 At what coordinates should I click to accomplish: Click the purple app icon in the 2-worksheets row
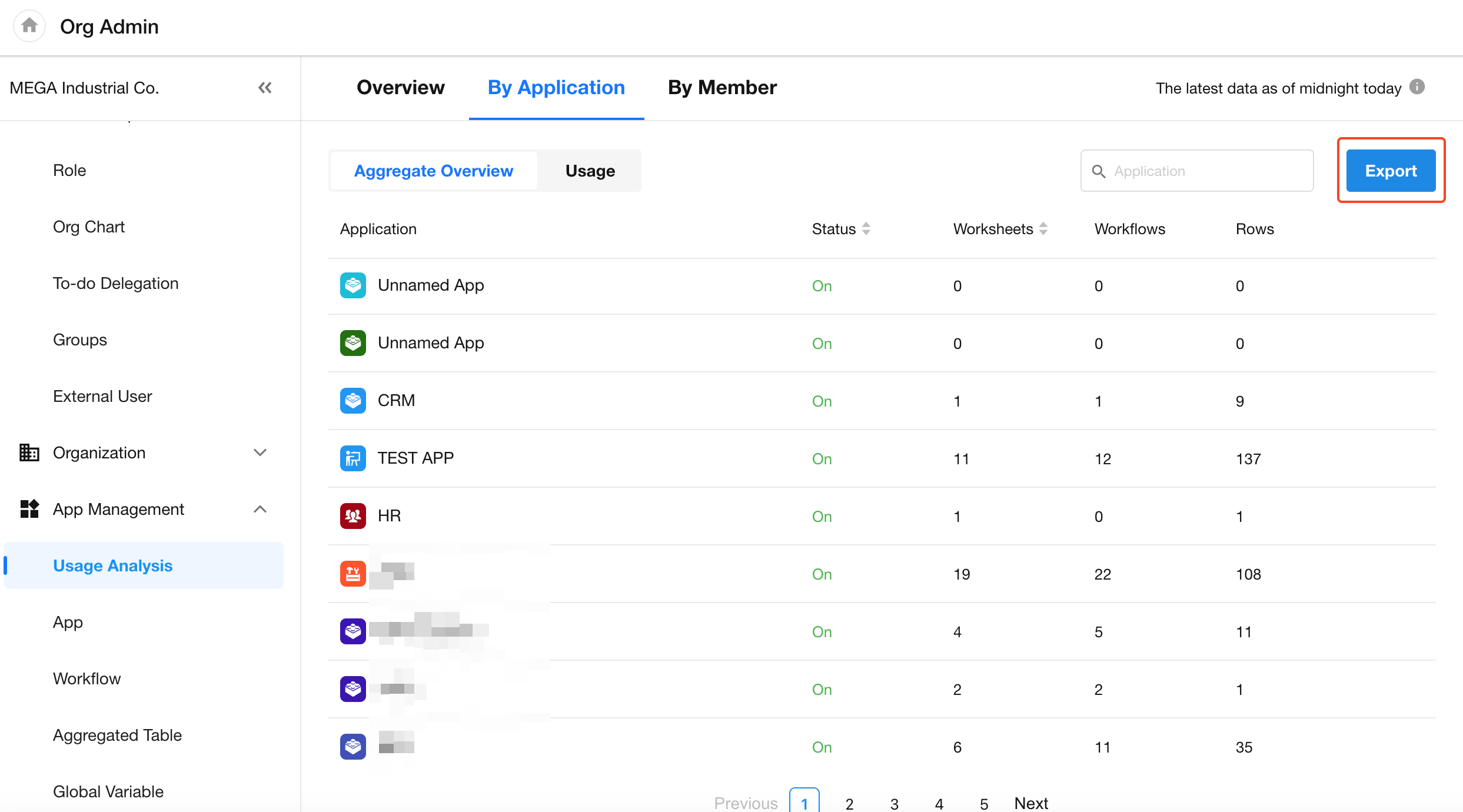pyautogui.click(x=353, y=689)
